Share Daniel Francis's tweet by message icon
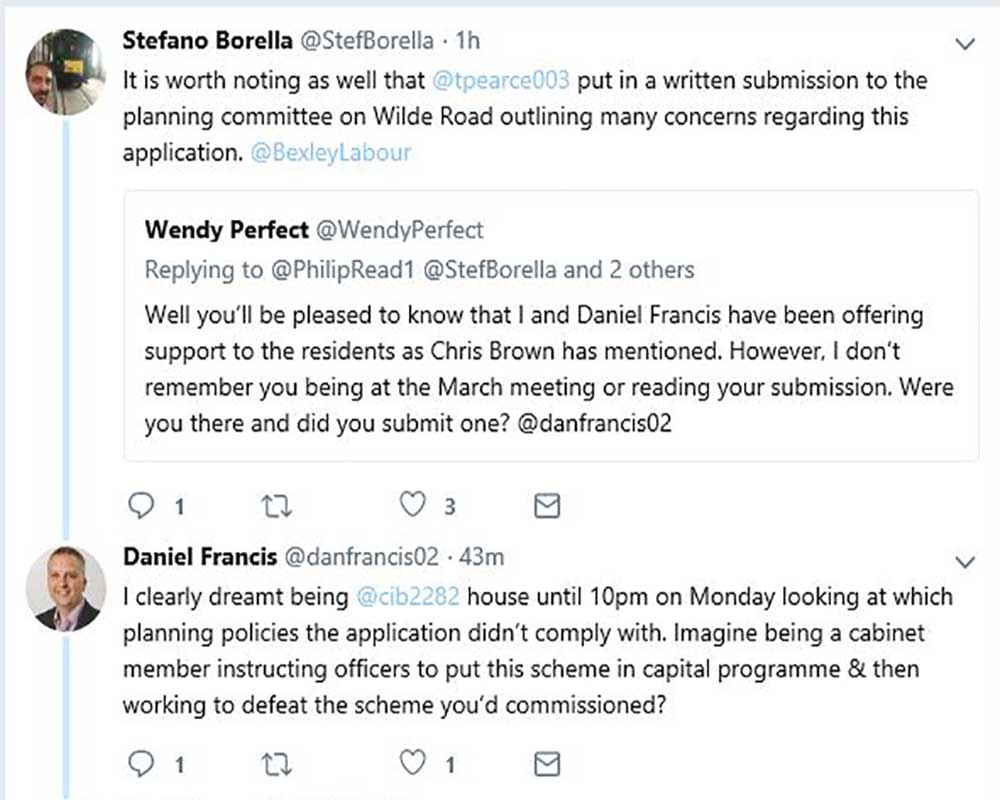Image resolution: width=1000 pixels, height=800 pixels. pos(546,765)
